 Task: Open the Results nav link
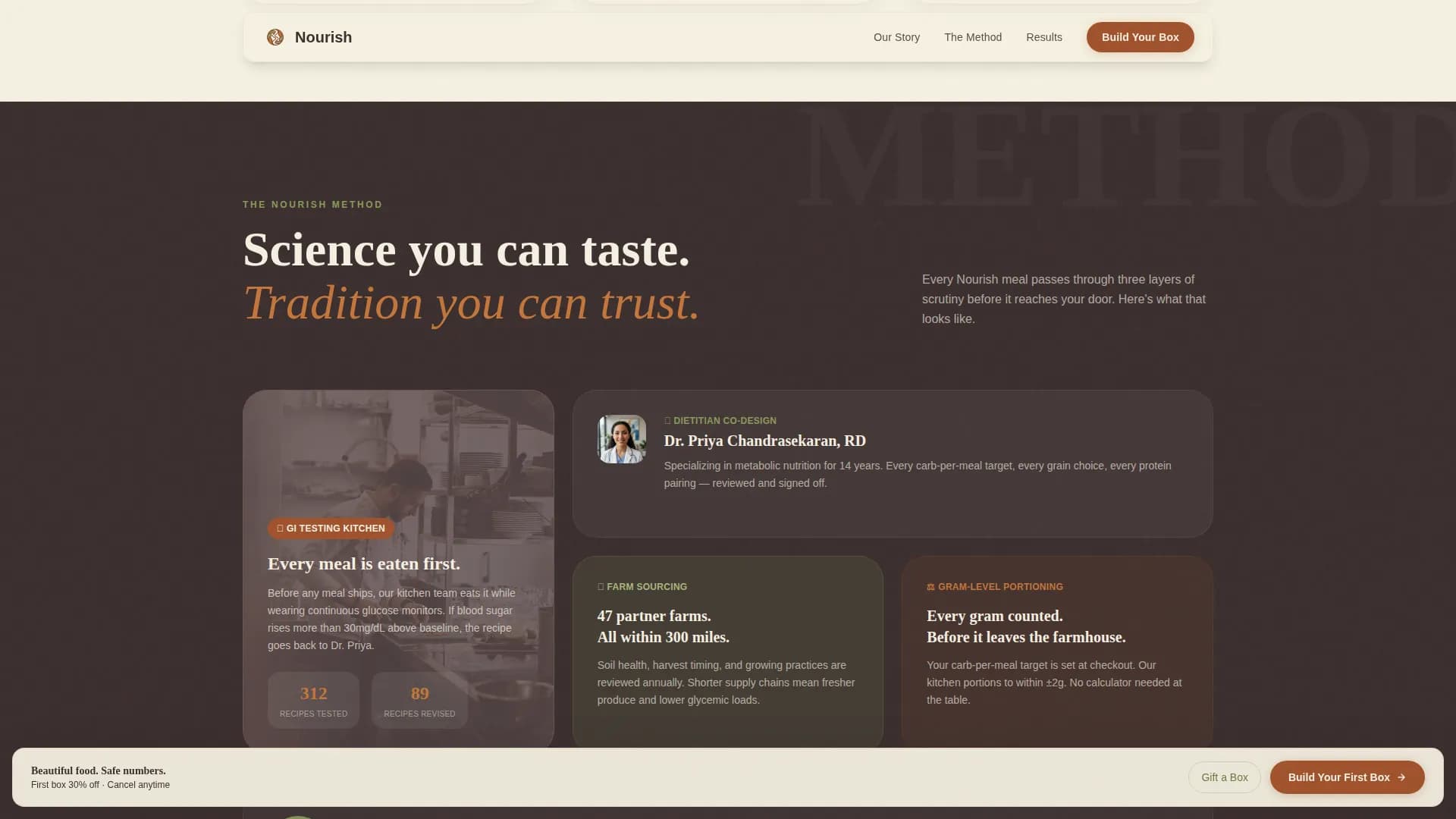click(1044, 37)
